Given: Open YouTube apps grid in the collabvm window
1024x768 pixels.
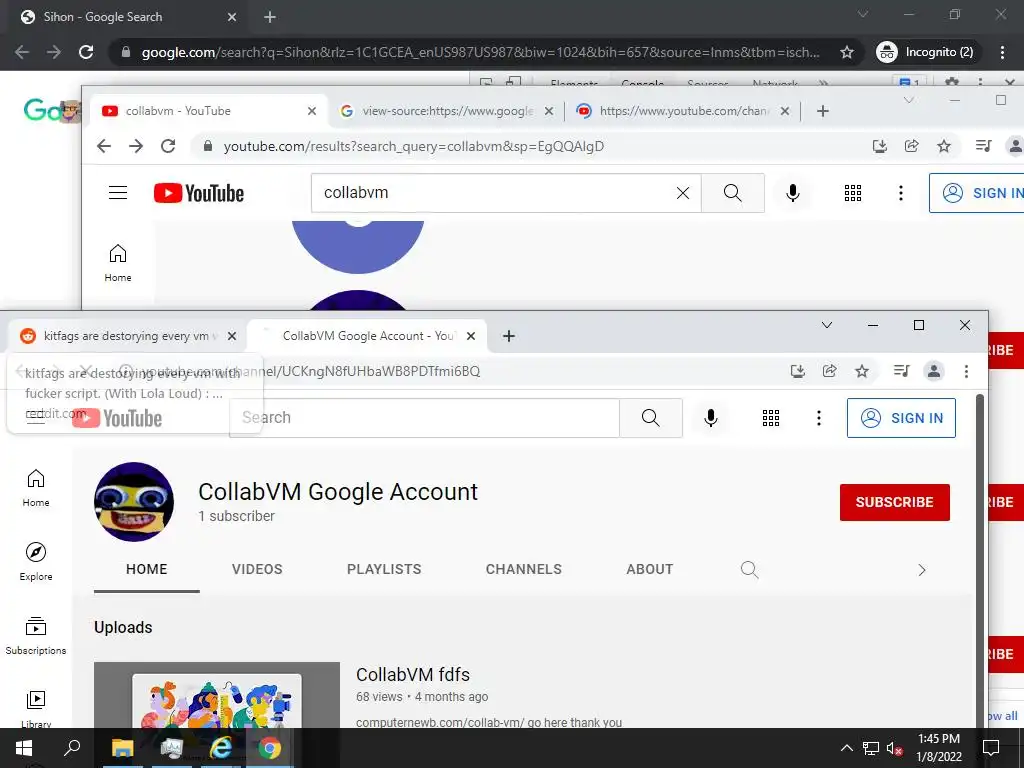Looking at the screenshot, I should (x=853, y=193).
